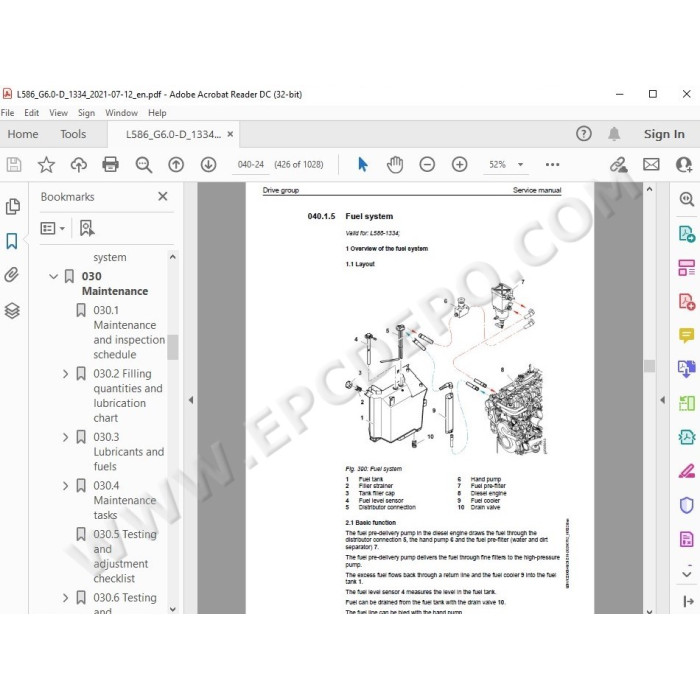Zoom in with the plus button
The image size is (700, 700).
pos(459,165)
